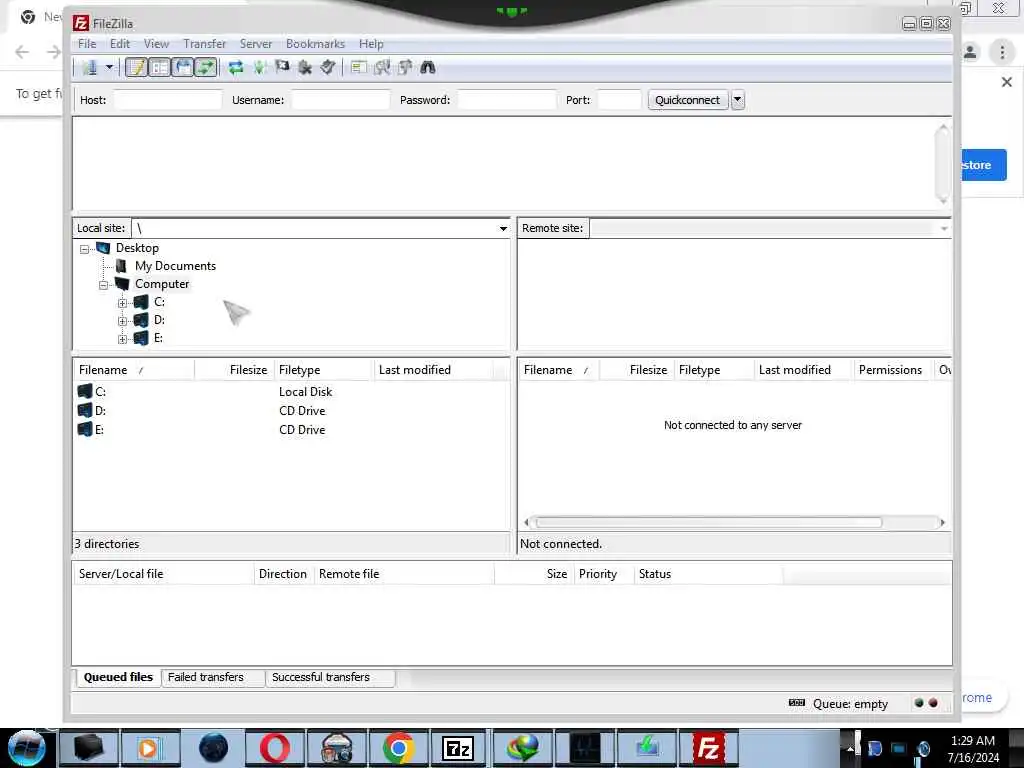Click the binoculars file search icon

coord(428,67)
